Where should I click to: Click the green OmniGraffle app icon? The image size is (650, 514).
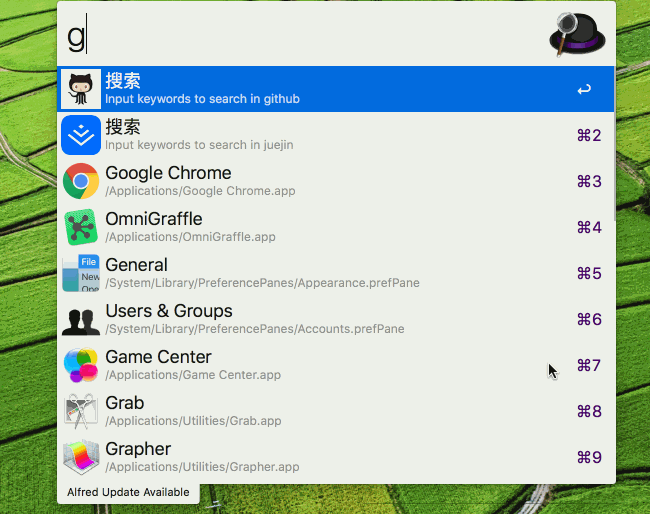point(81,227)
